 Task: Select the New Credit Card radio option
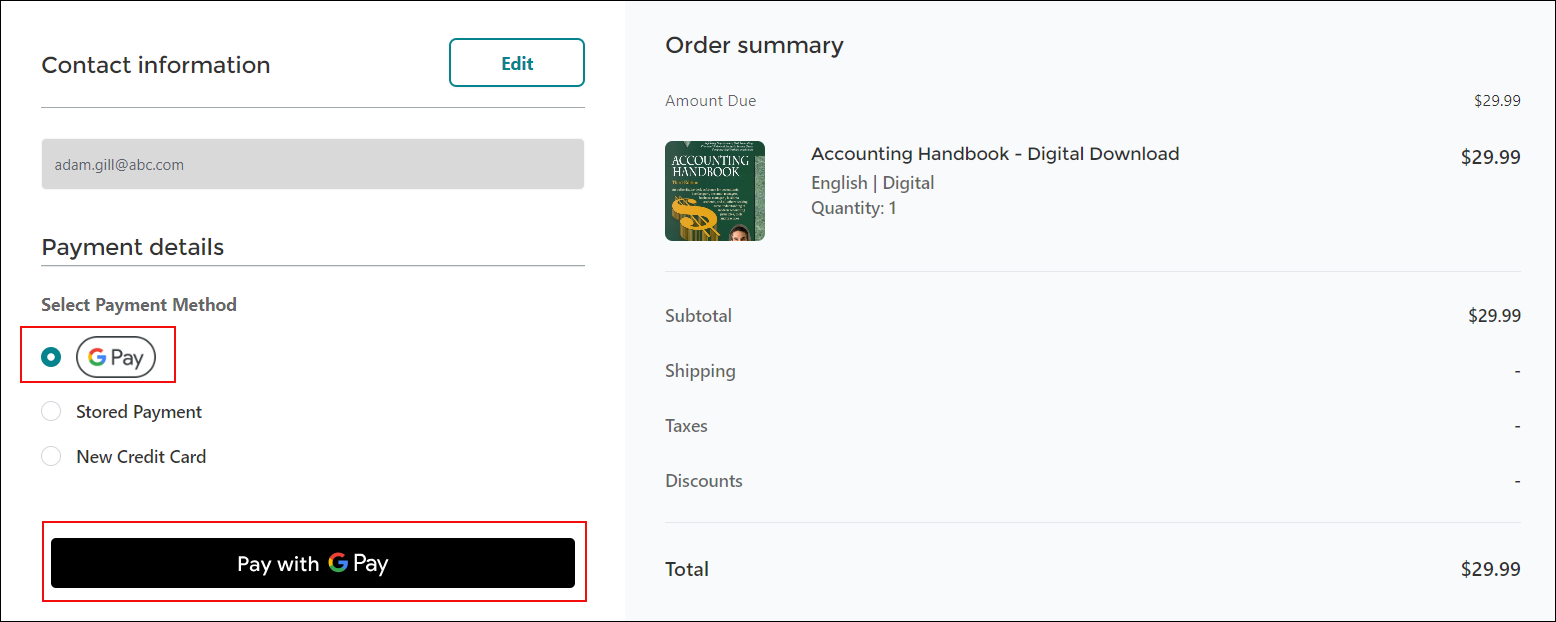pos(51,457)
